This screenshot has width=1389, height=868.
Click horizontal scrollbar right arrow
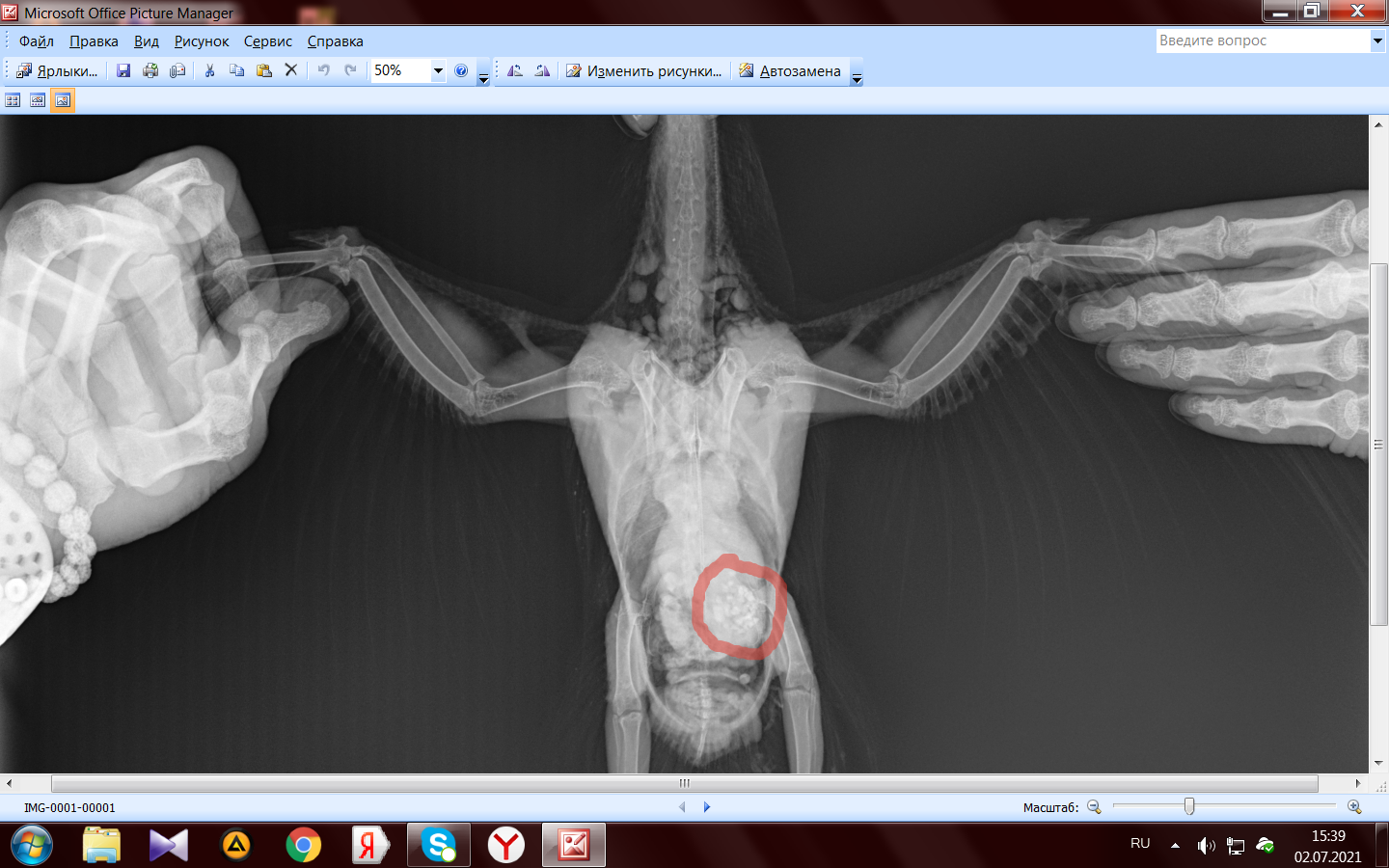(1359, 783)
